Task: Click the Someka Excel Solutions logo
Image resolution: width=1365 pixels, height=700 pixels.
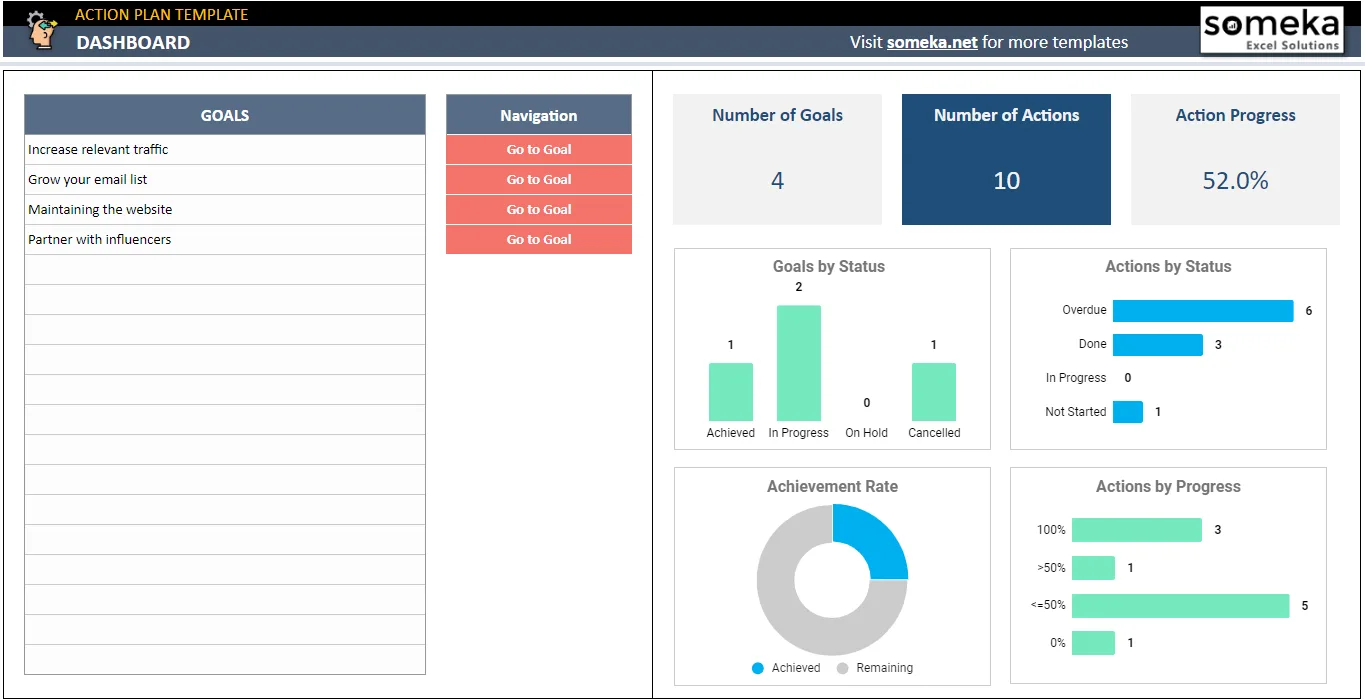Action: coord(1272,31)
